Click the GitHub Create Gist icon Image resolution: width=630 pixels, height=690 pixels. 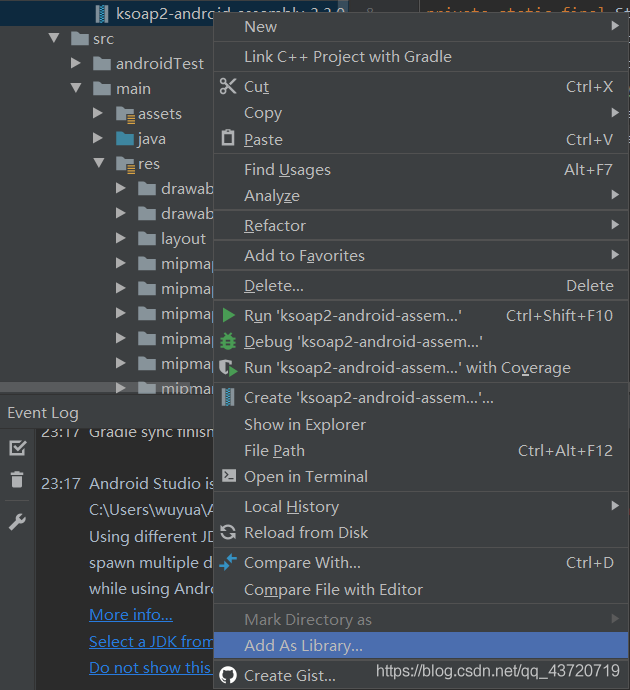(x=228, y=675)
